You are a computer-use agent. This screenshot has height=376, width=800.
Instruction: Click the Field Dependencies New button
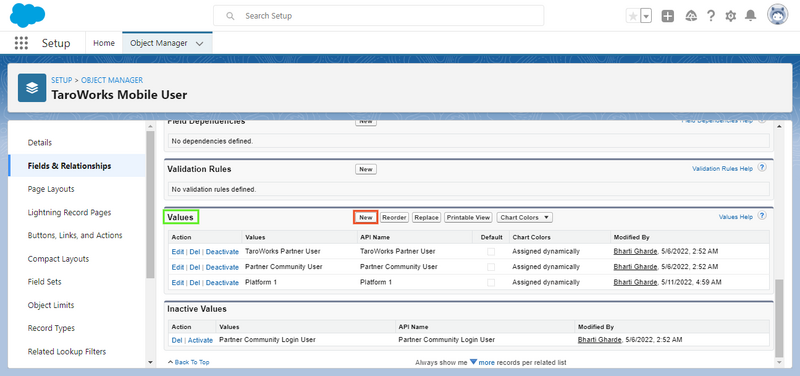tap(366, 122)
